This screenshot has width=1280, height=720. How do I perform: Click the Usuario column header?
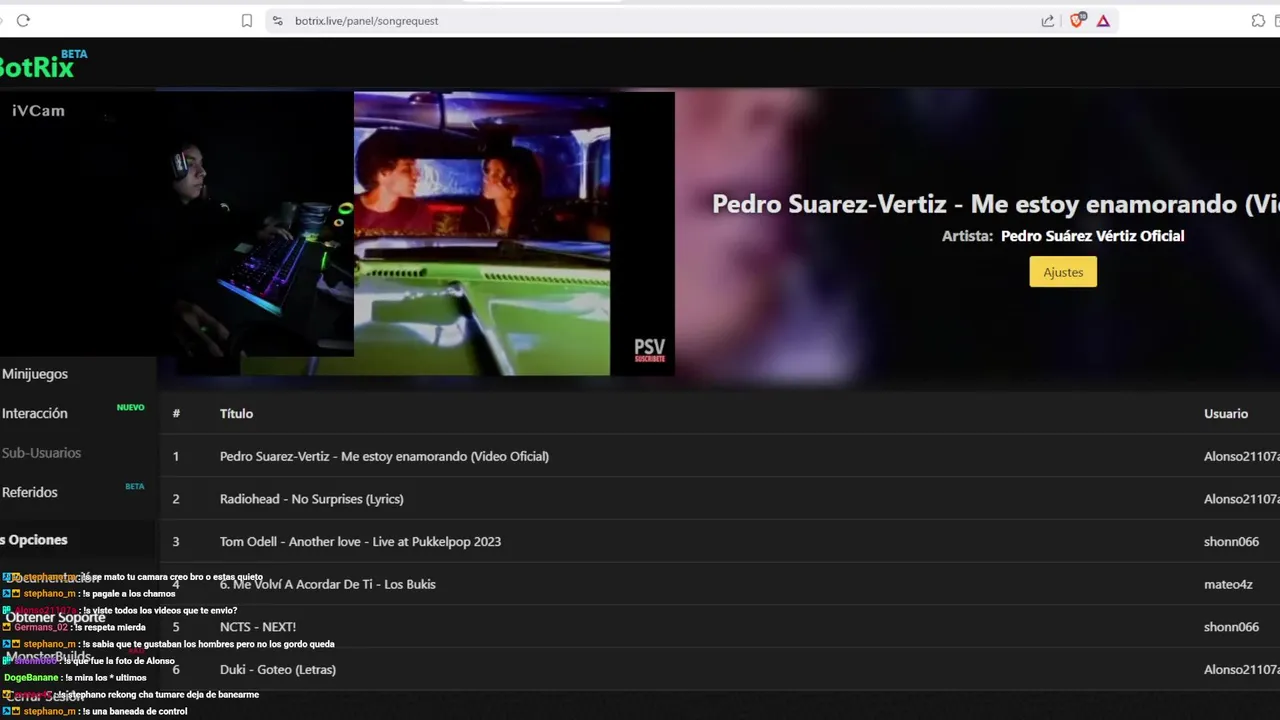click(x=1226, y=413)
